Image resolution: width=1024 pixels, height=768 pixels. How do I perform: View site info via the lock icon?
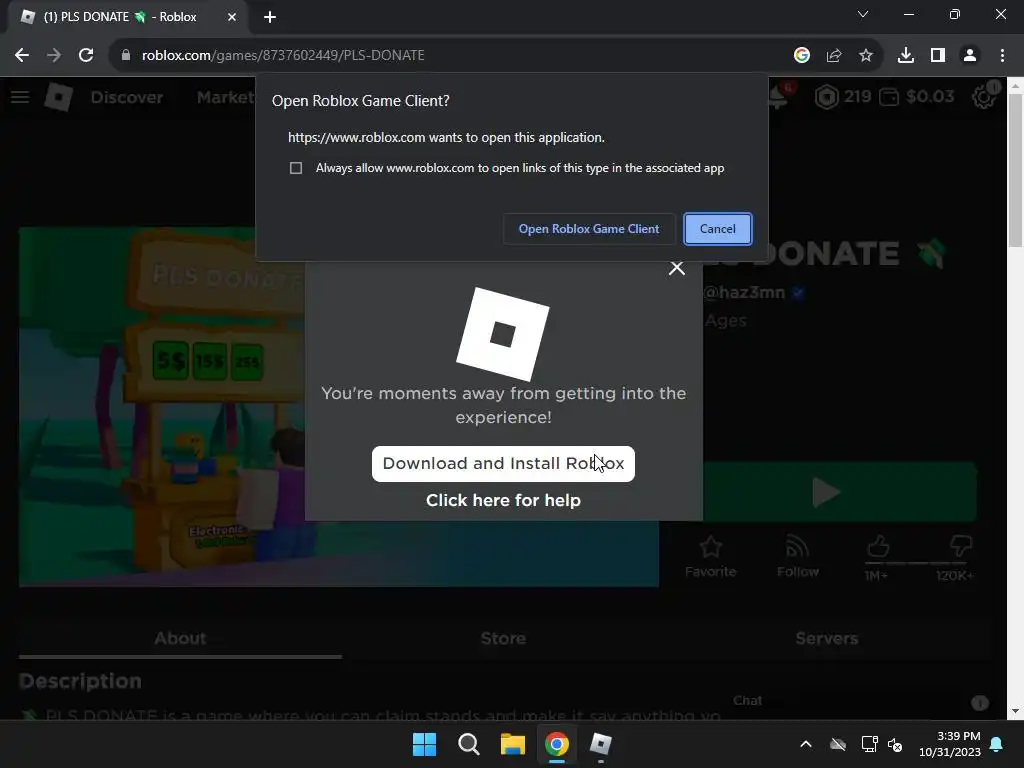tap(126, 56)
